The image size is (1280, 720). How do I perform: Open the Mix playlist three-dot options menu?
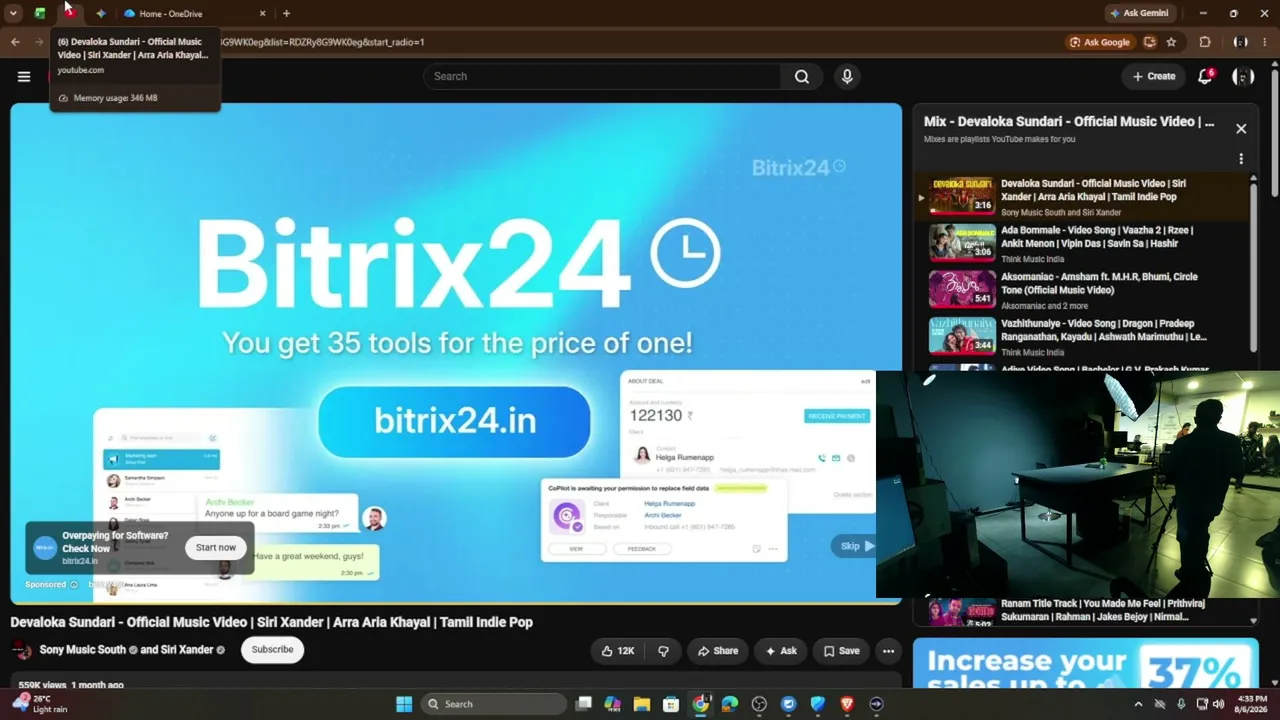coord(1241,159)
